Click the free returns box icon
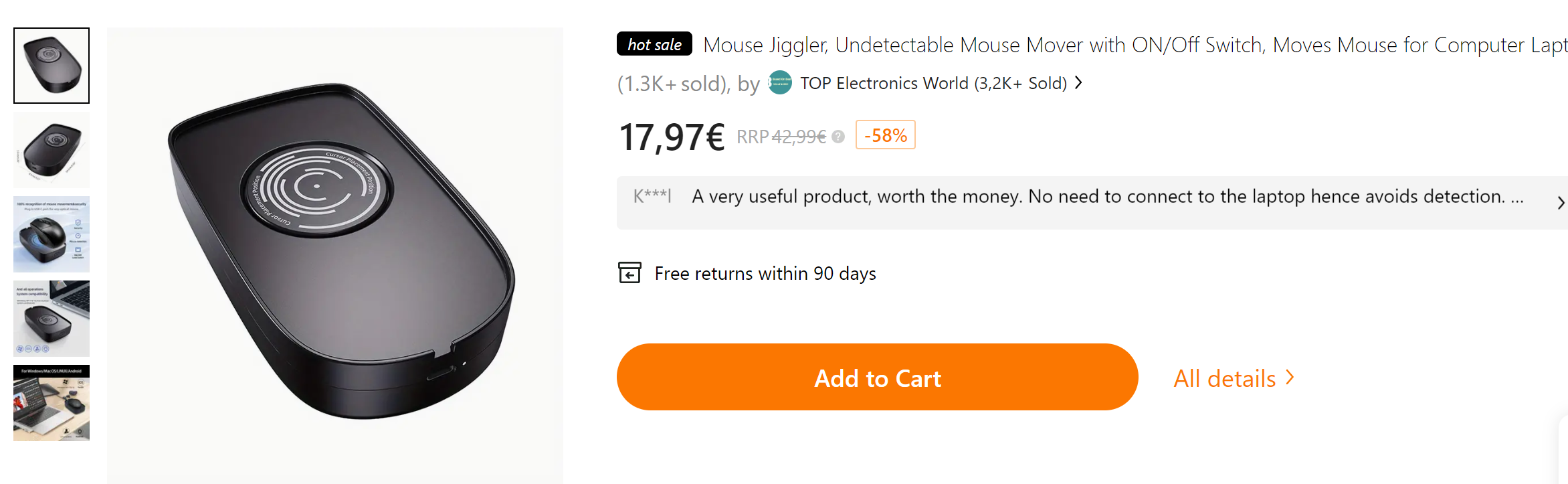Screen dimensions: 1568x484 629,273
